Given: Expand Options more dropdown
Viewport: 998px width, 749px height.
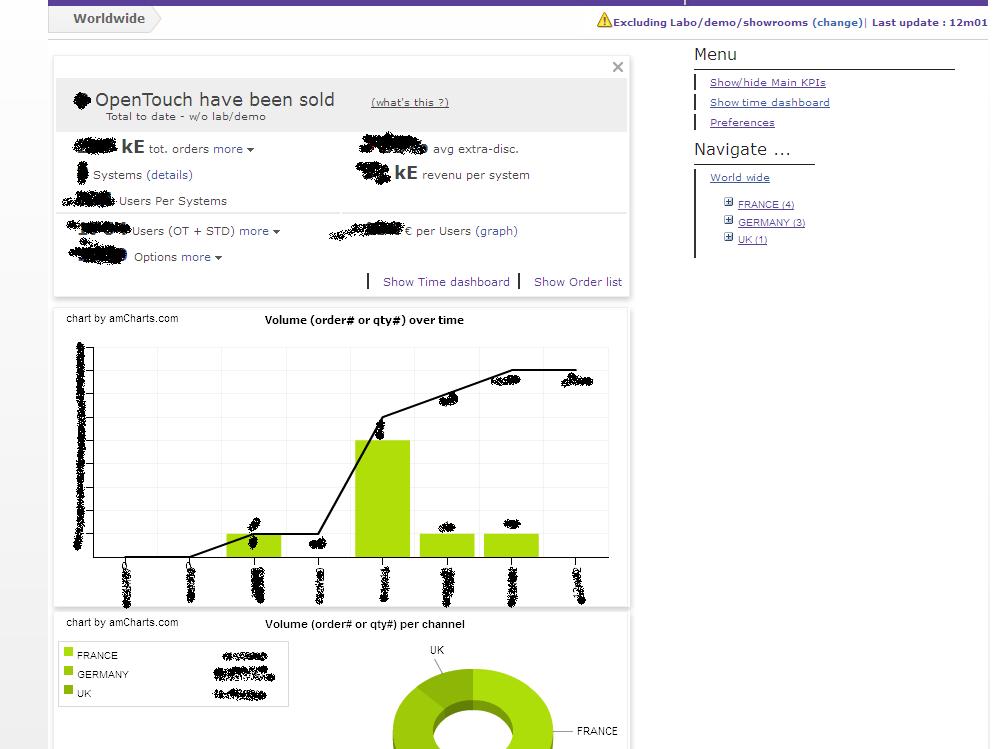Looking at the screenshot, I should click(201, 257).
